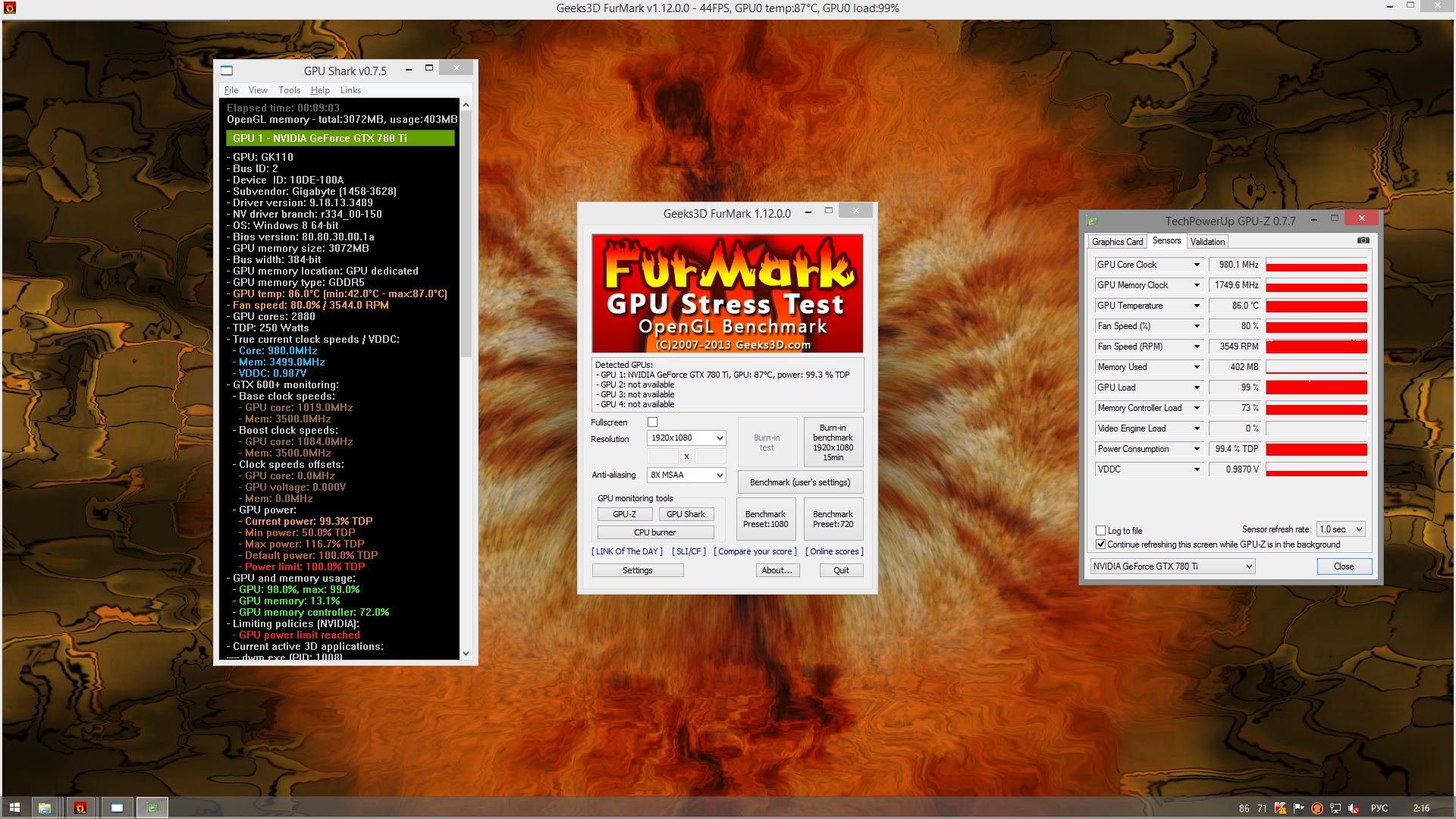1456x819 pixels.
Task: Open File Explorer from taskbar
Action: 45,808
